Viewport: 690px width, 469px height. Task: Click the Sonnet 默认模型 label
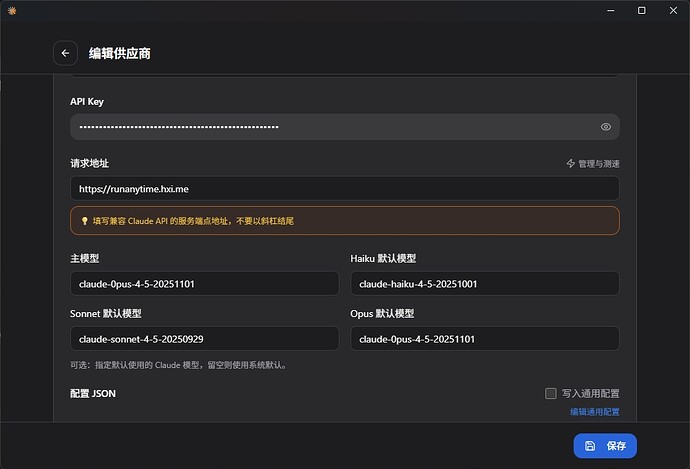point(106,314)
